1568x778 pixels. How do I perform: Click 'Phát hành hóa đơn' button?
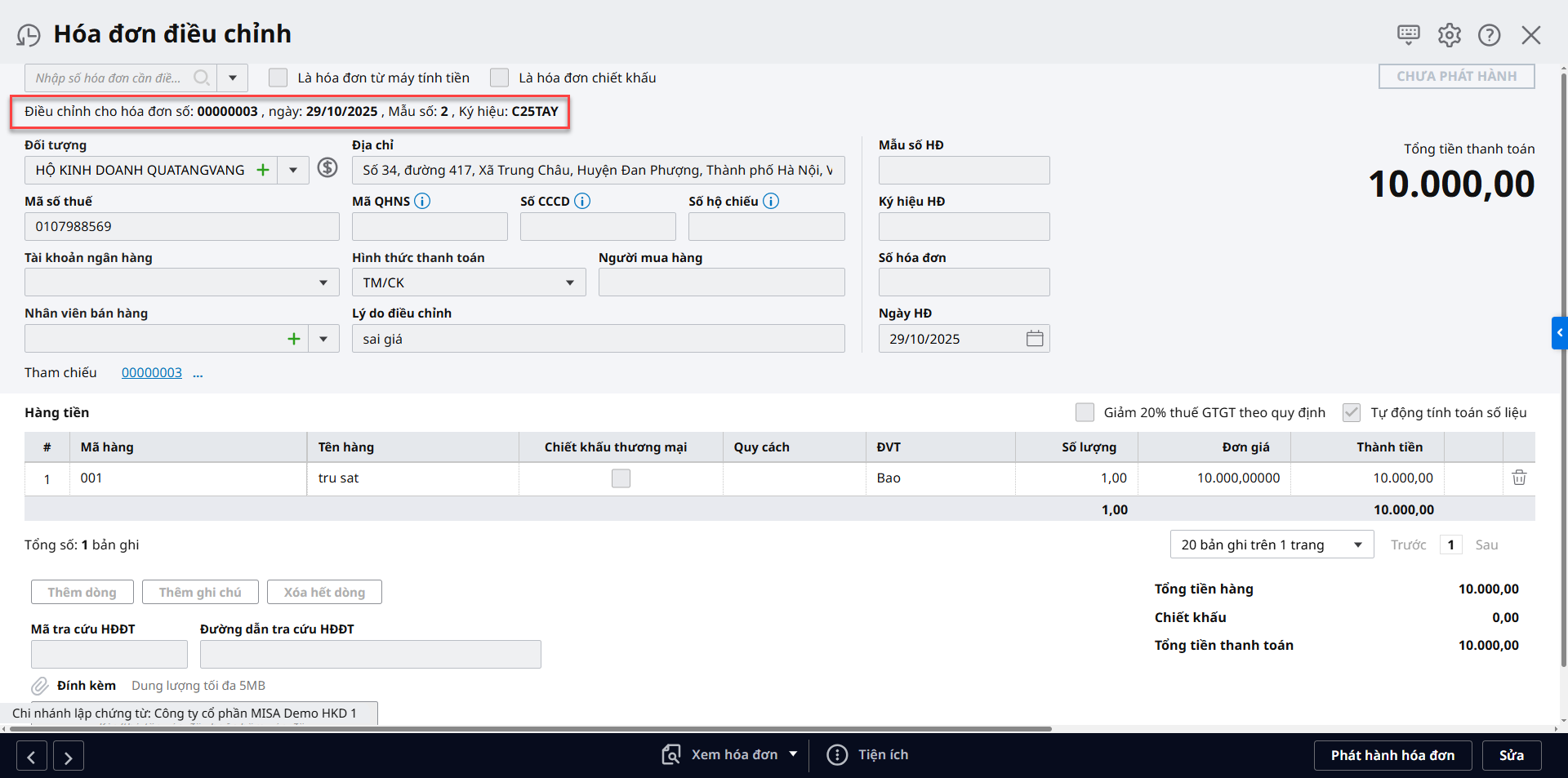tap(1392, 755)
